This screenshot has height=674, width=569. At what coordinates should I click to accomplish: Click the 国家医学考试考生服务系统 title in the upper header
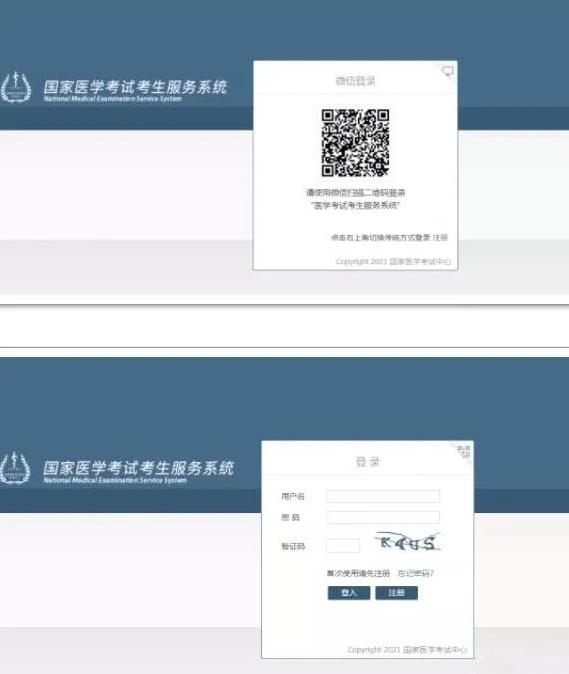tap(135, 87)
